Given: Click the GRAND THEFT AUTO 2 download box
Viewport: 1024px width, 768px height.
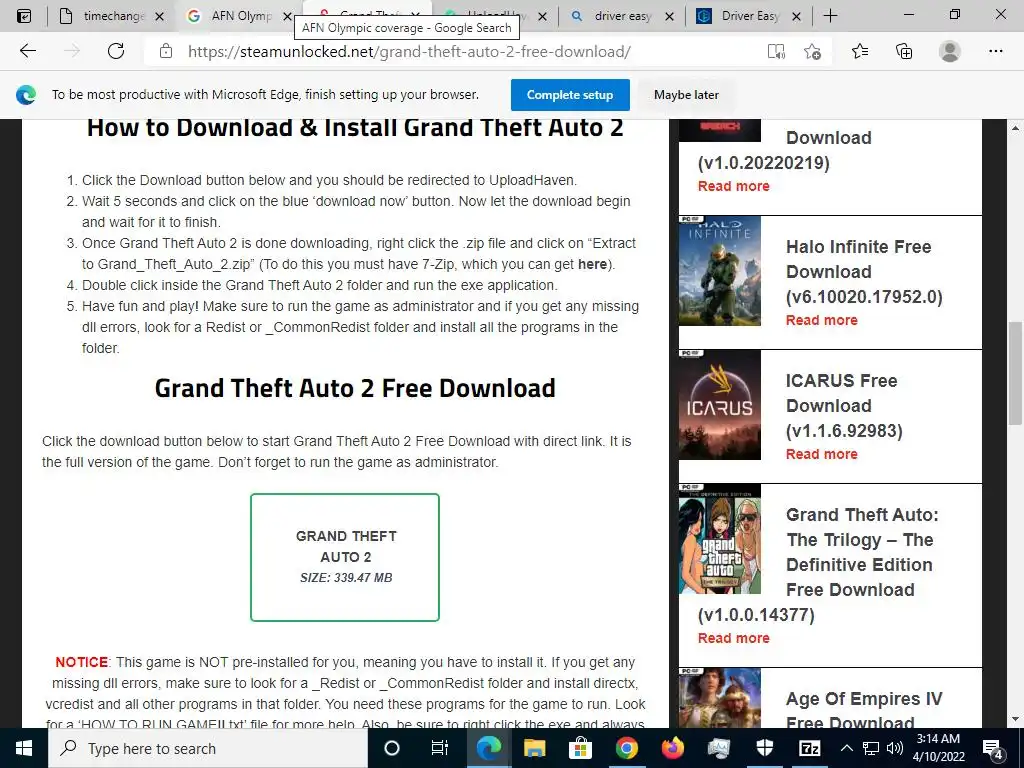Looking at the screenshot, I should coord(345,557).
